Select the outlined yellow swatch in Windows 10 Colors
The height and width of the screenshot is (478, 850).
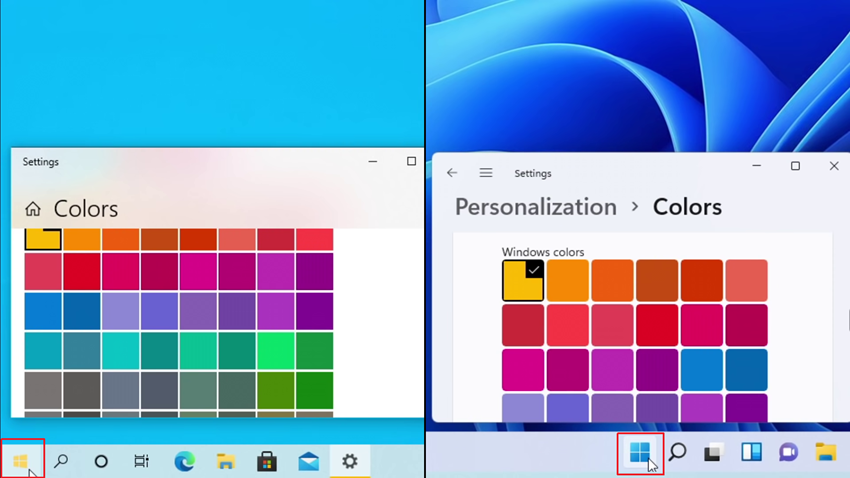(x=43, y=240)
